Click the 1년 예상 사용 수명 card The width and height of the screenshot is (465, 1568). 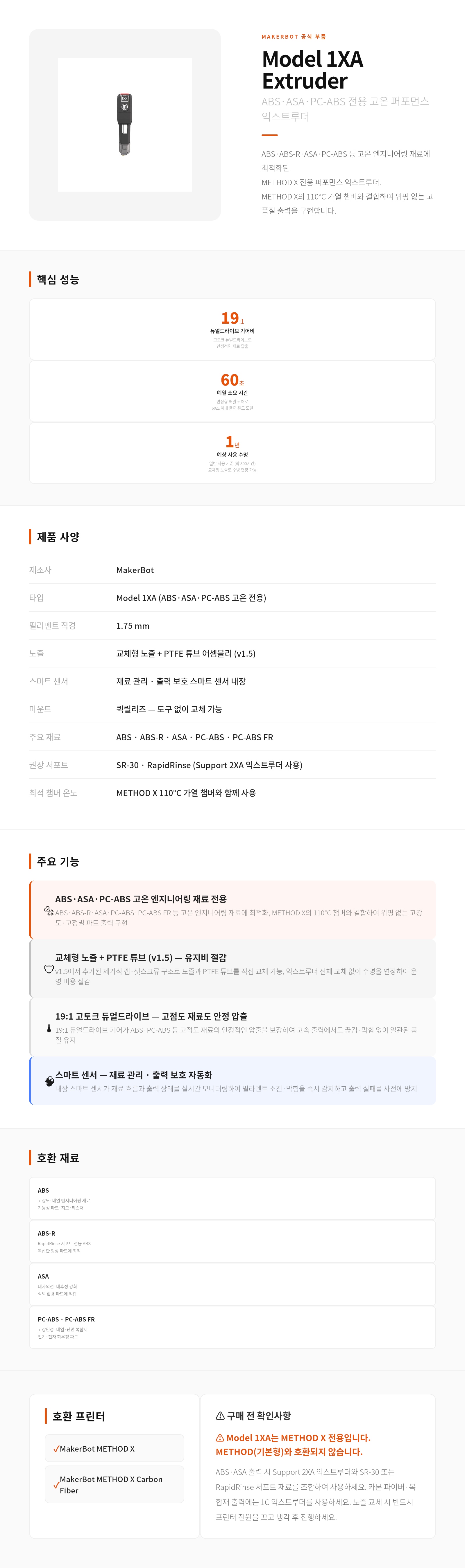point(232,453)
